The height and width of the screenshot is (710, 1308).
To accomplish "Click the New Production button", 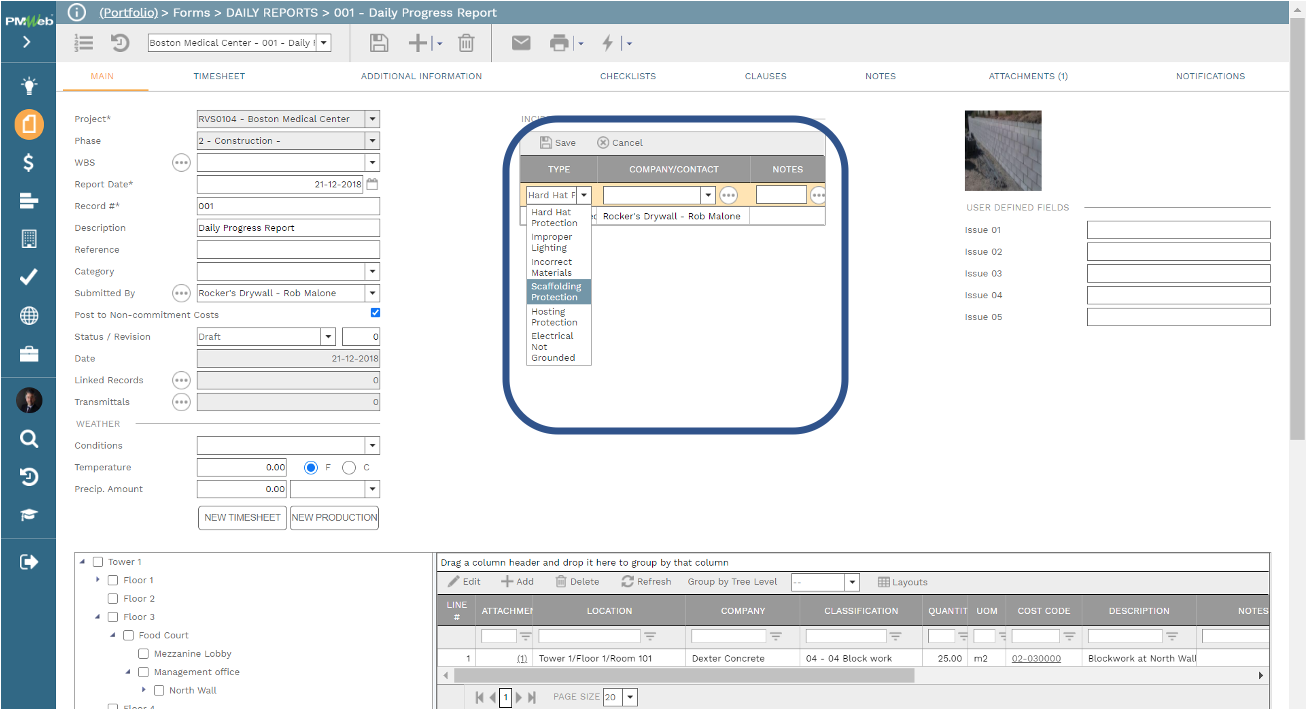I will (334, 518).
